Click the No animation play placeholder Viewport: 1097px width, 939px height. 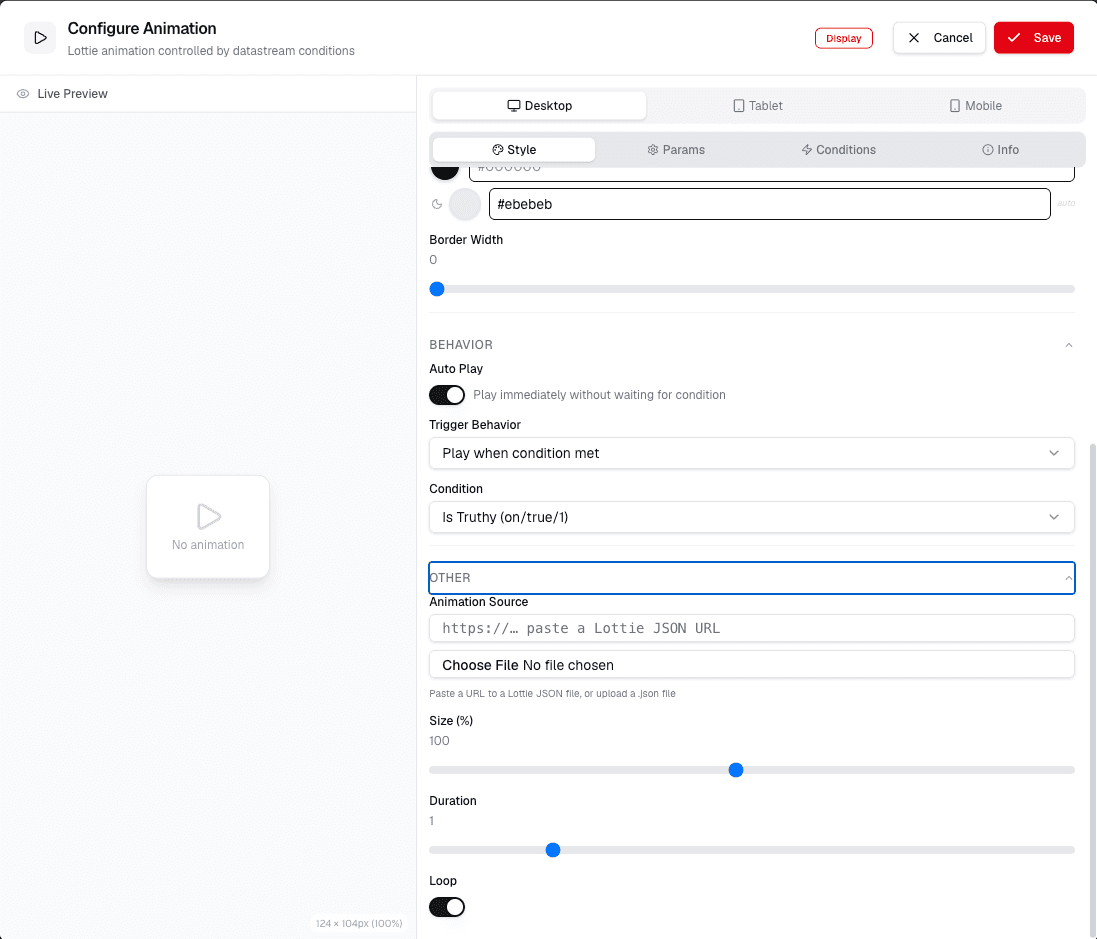tap(208, 527)
